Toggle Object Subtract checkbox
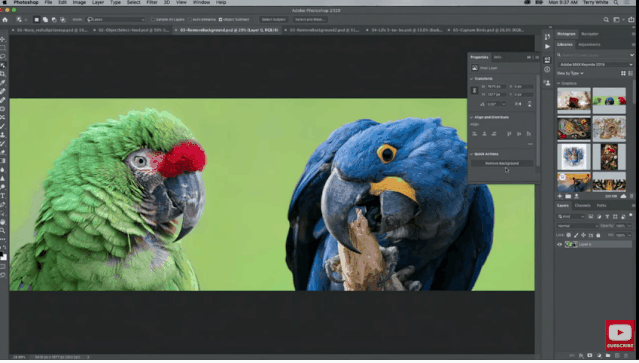This screenshot has height=363, width=639. click(220, 20)
